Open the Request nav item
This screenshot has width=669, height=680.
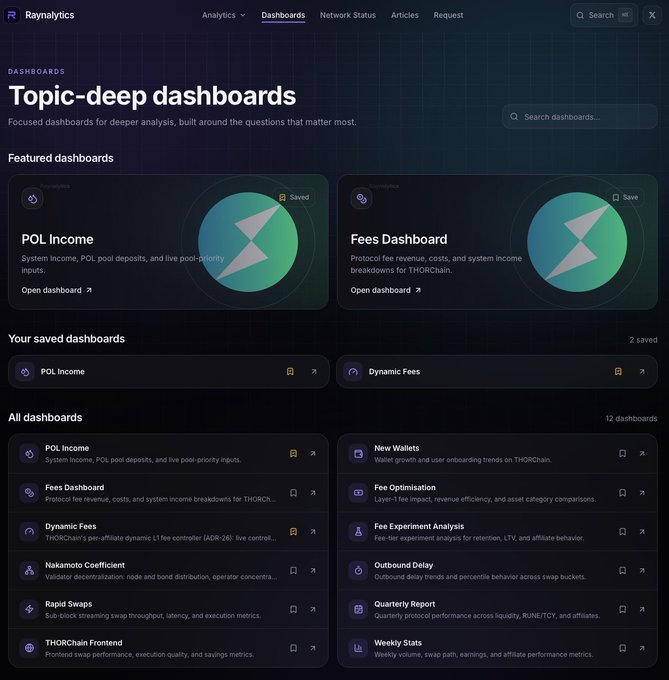448,15
